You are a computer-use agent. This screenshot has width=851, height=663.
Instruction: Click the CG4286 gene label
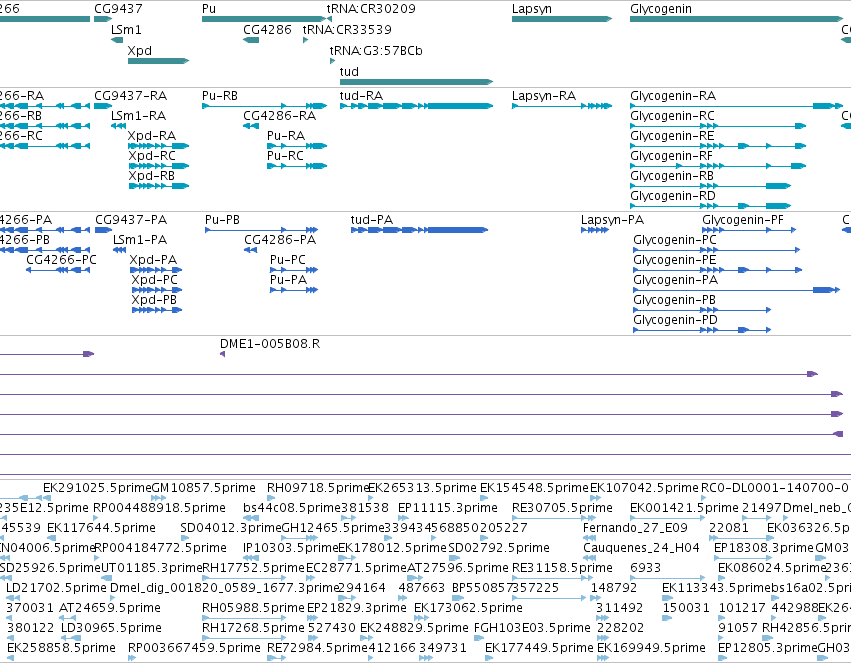click(267, 30)
